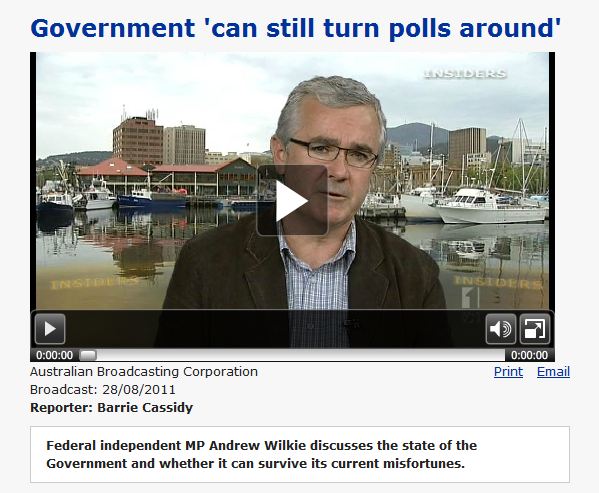This screenshot has width=599, height=493.
Task: Click white INSIDERS watermark in video sky
Action: pyautogui.click(x=465, y=74)
